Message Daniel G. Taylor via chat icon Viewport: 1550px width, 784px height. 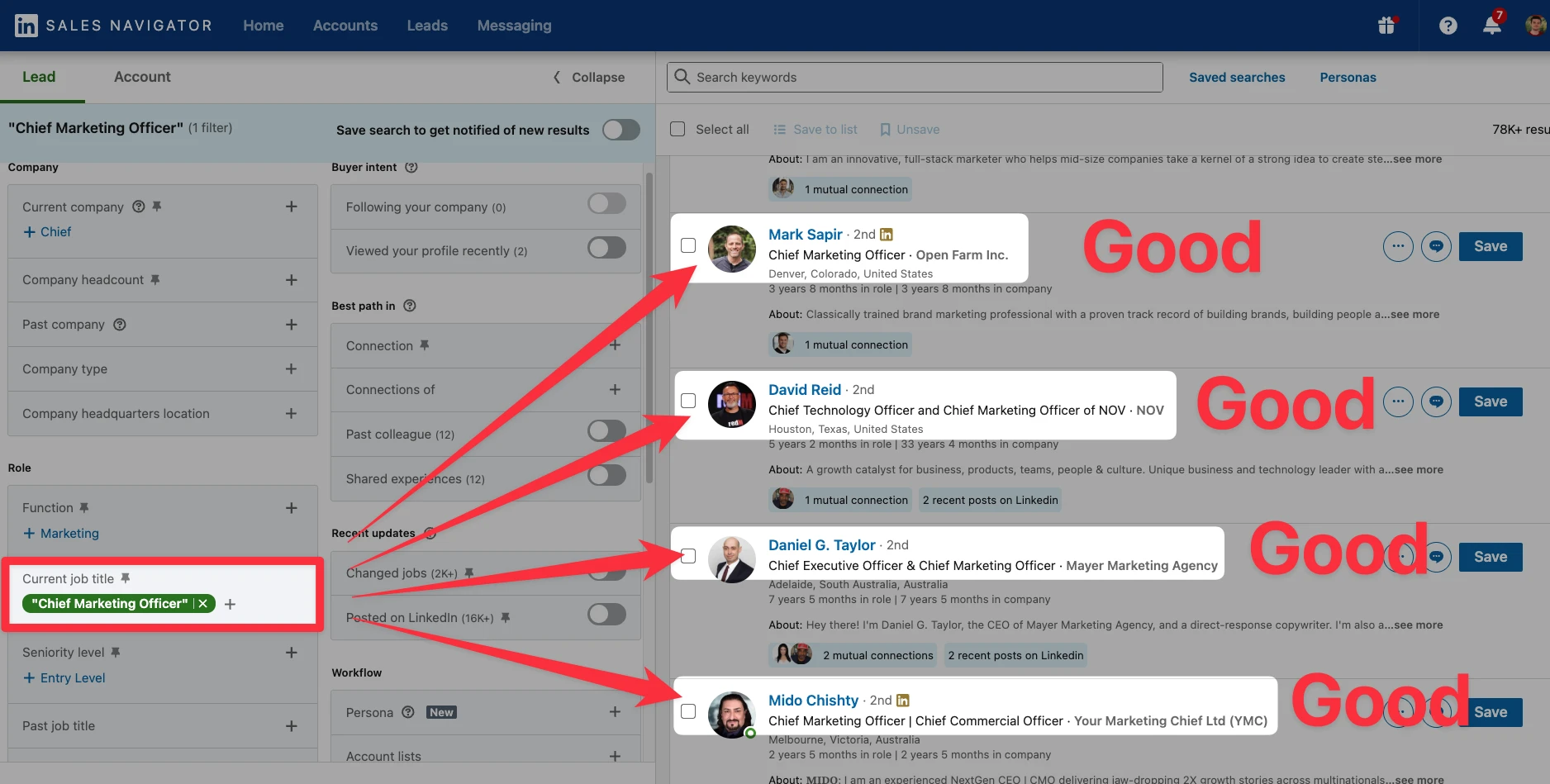(x=1436, y=557)
